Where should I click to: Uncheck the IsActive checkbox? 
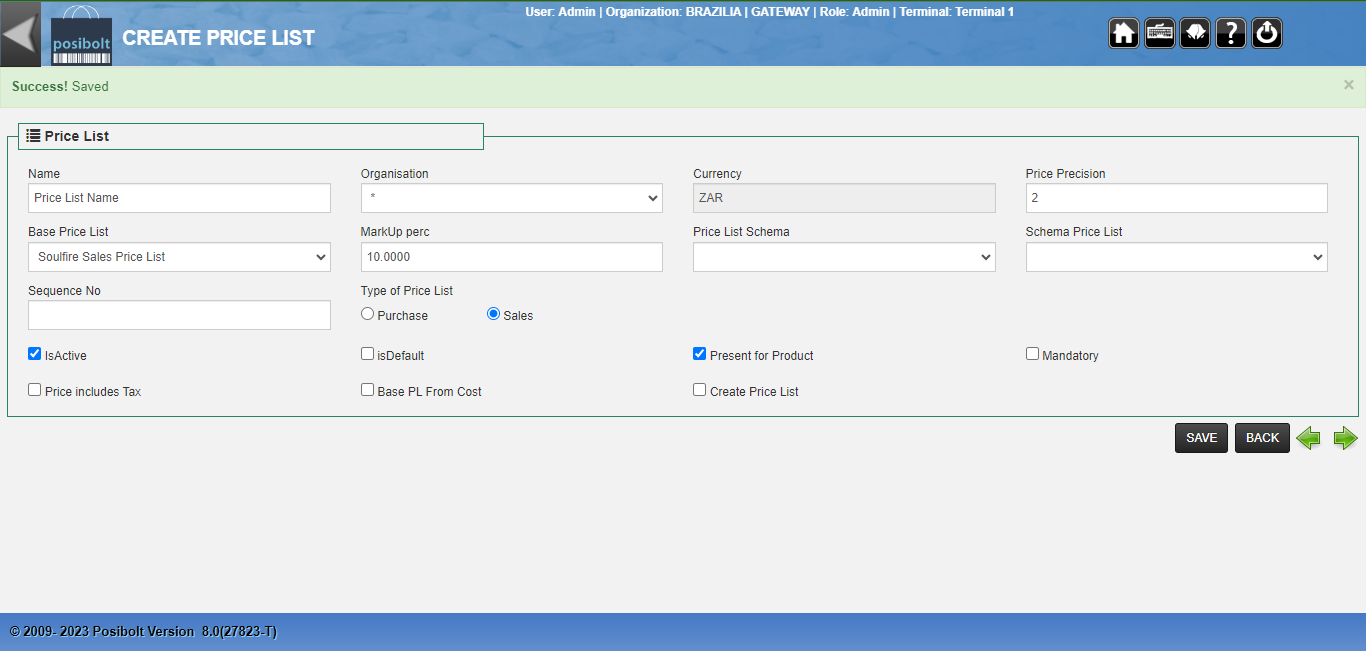[x=35, y=354]
